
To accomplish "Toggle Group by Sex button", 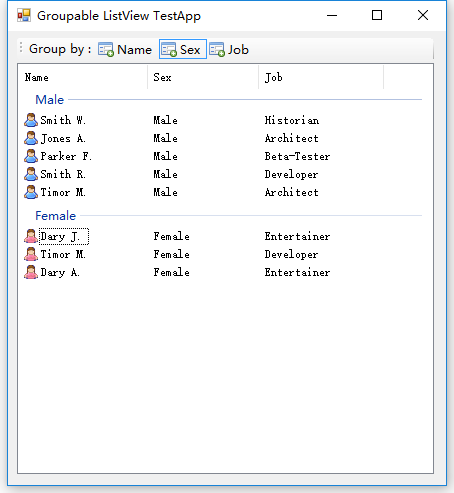I will [183, 49].
